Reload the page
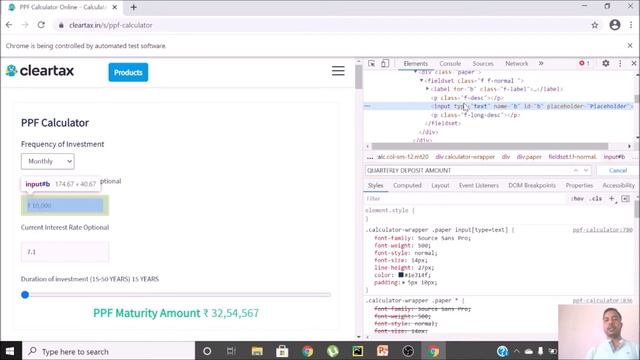Screen dimensions: 640x360 41,25
